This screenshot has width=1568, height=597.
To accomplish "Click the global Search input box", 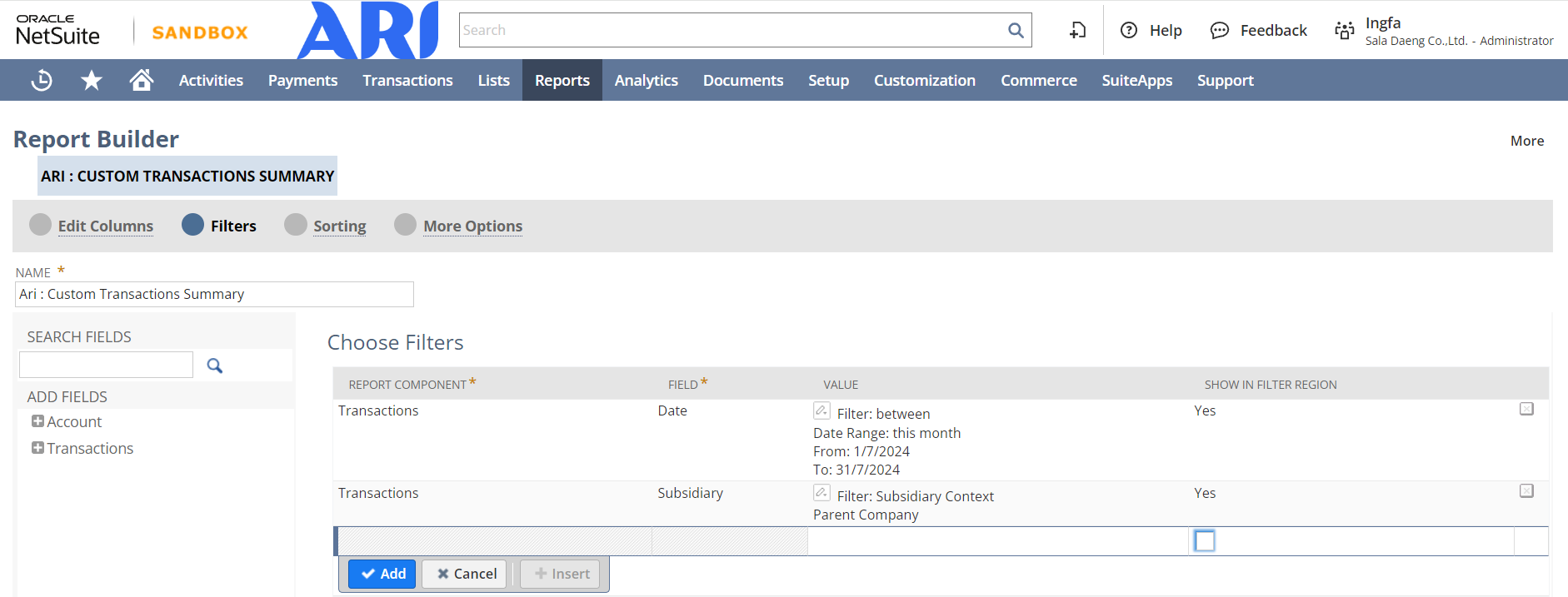I will click(x=733, y=30).
